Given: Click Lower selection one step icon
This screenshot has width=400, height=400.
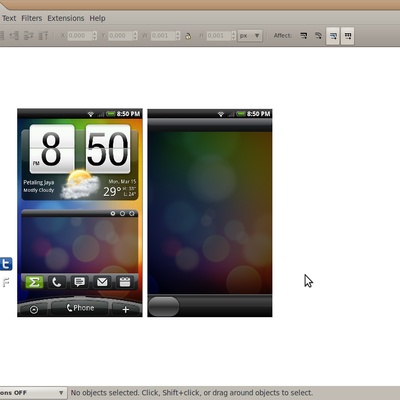Looking at the screenshot, I should [x=14, y=35].
